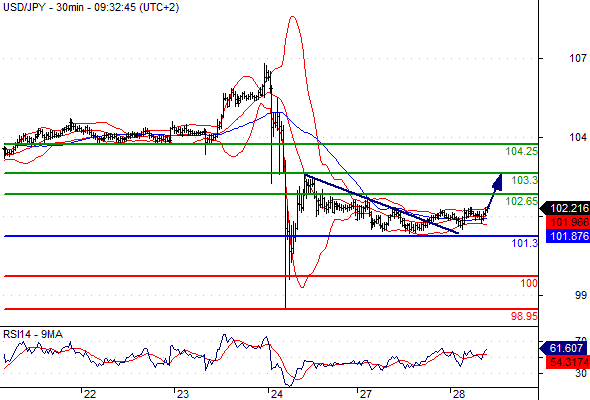Image resolution: width=590 pixels, height=400 pixels.
Task: Click the 107 price axis label
Action: click(x=578, y=58)
